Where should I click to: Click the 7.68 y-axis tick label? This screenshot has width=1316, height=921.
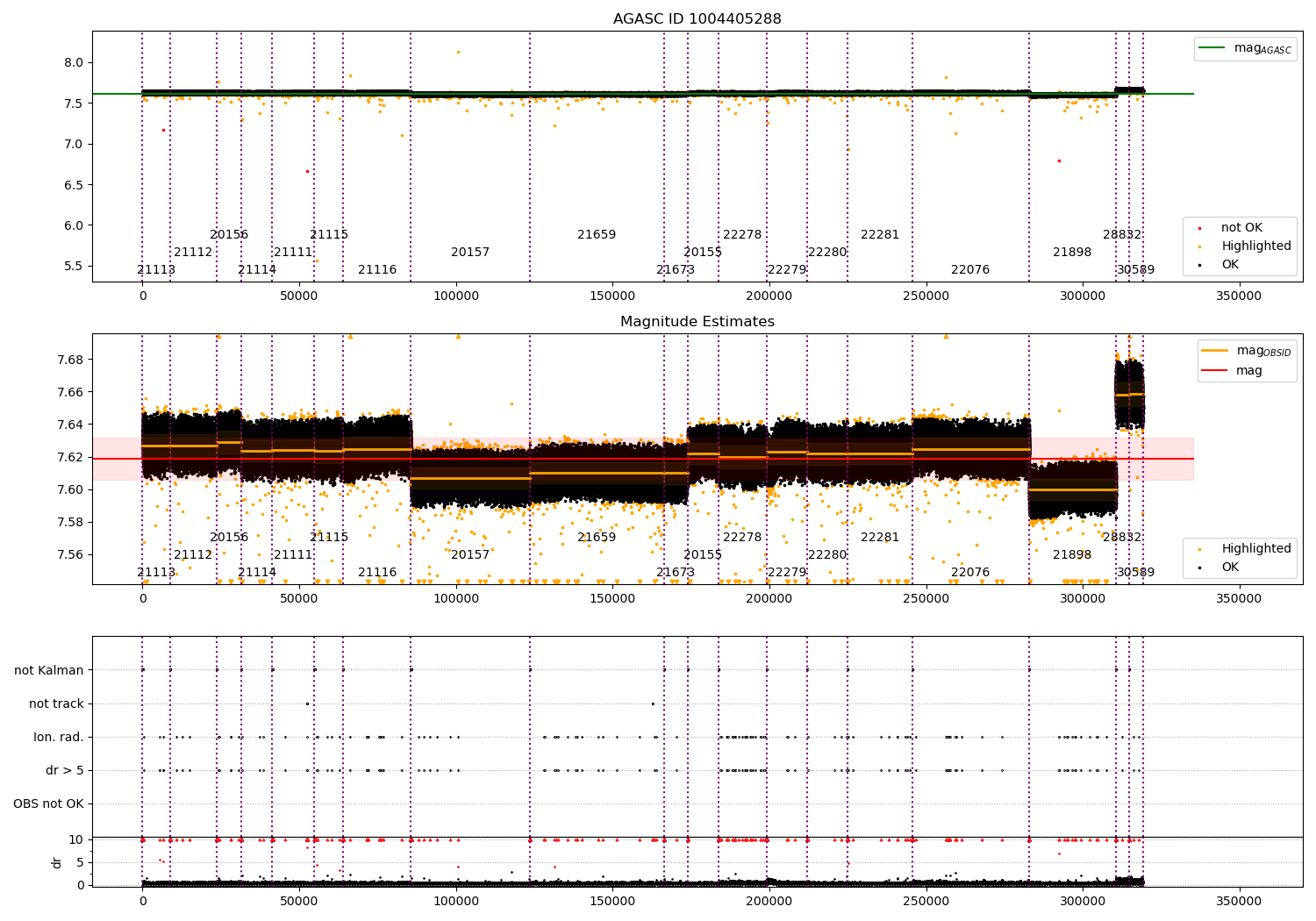(70, 361)
